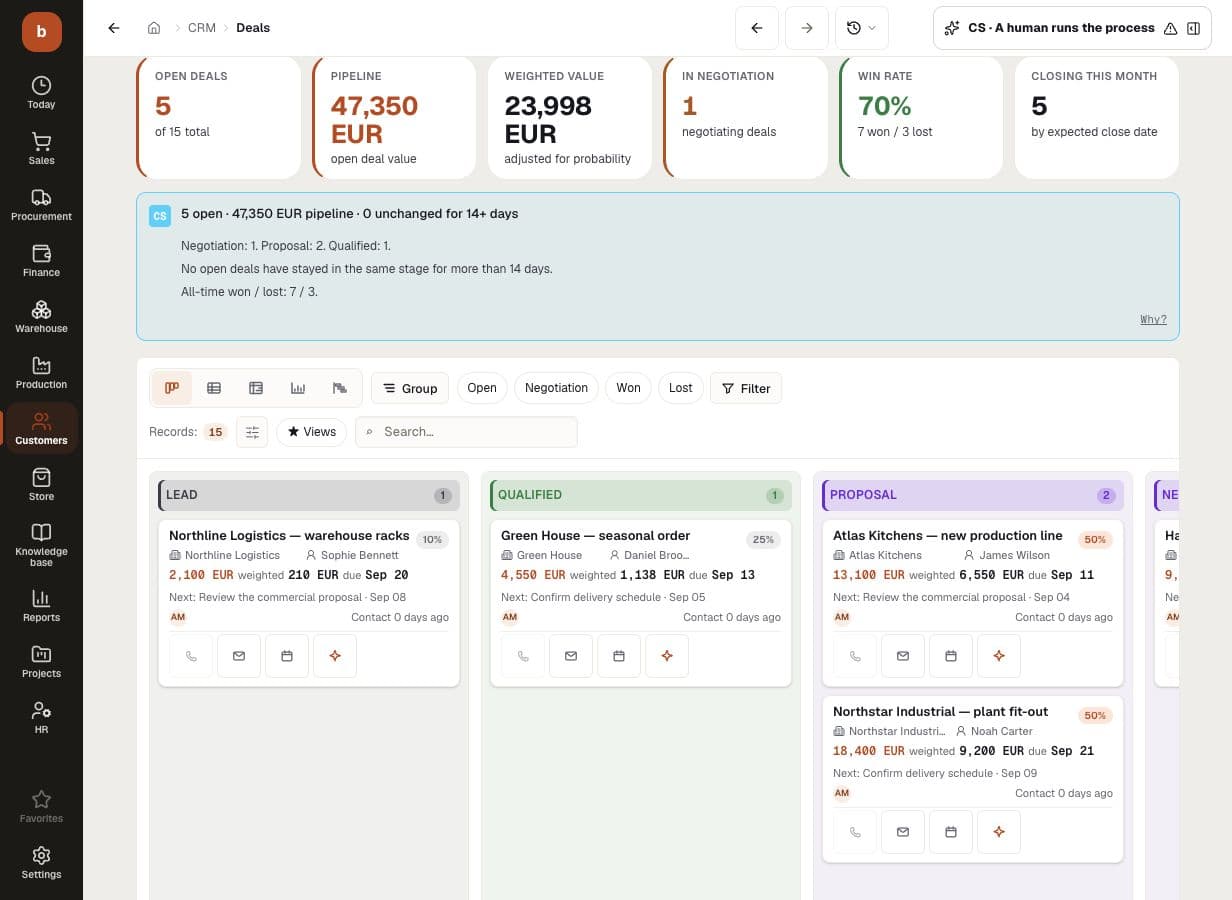Go to the home breadcrumb icon
Screen dimensions: 1232x900
coord(154,28)
